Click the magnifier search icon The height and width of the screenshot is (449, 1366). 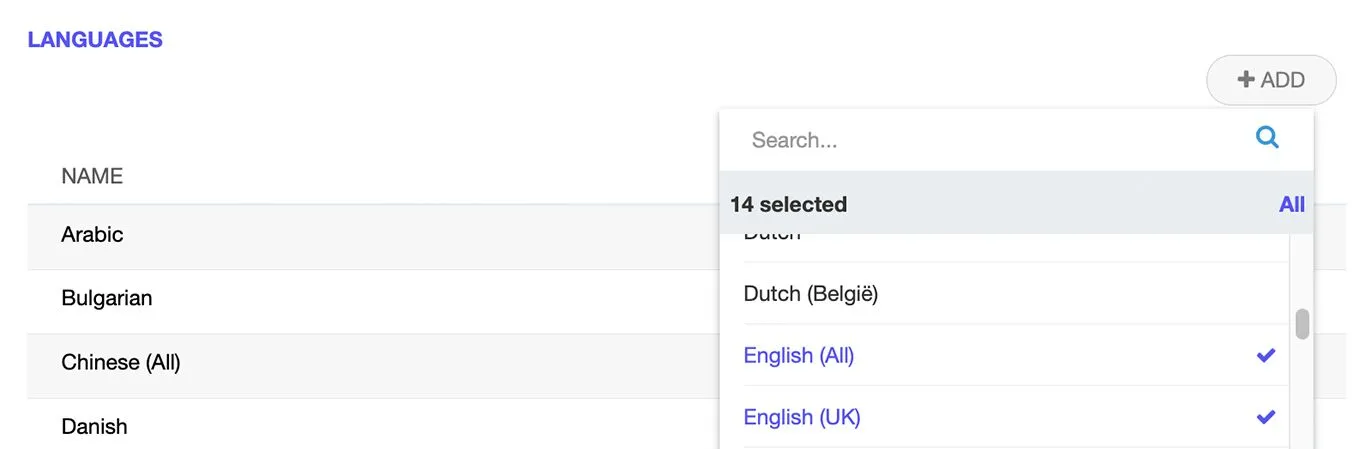1267,138
